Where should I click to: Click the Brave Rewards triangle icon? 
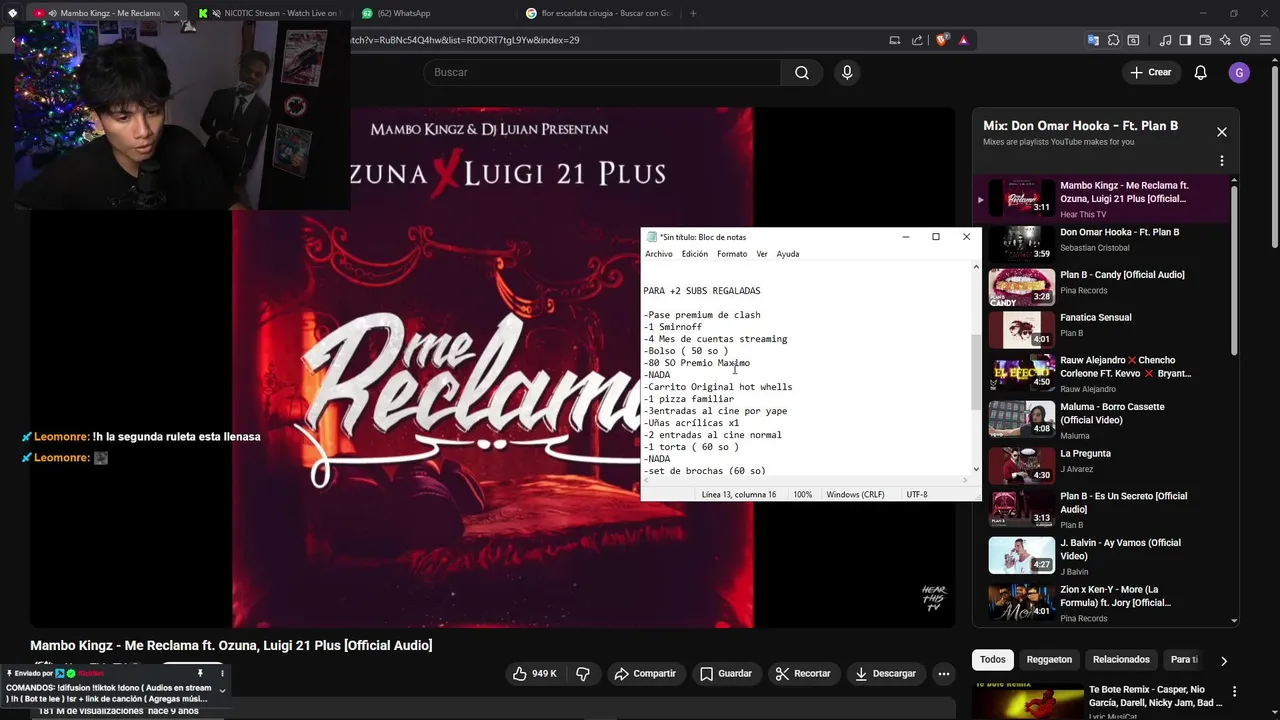tap(963, 40)
